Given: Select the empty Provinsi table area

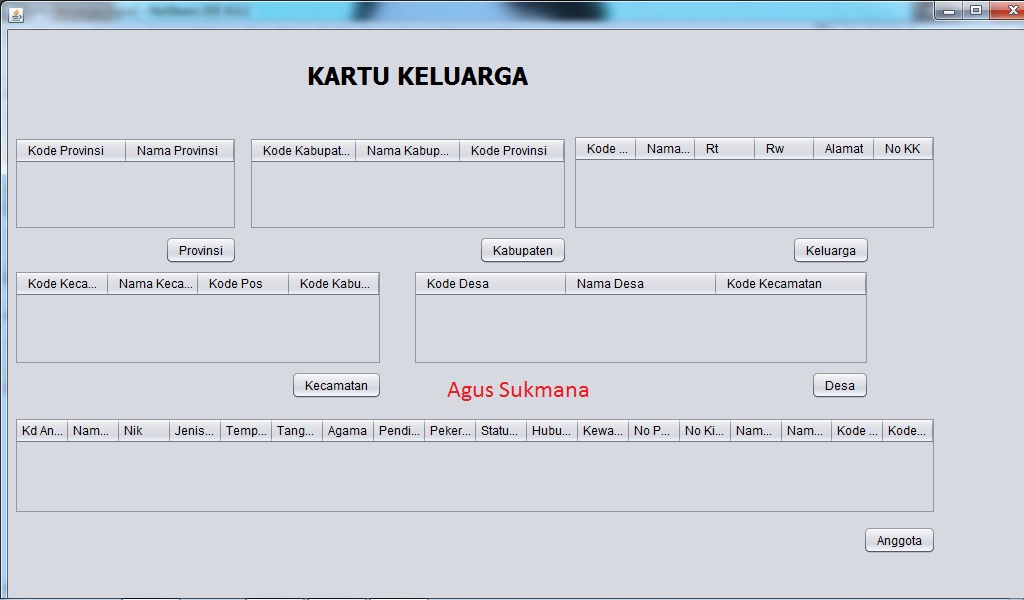Looking at the screenshot, I should pyautogui.click(x=125, y=195).
